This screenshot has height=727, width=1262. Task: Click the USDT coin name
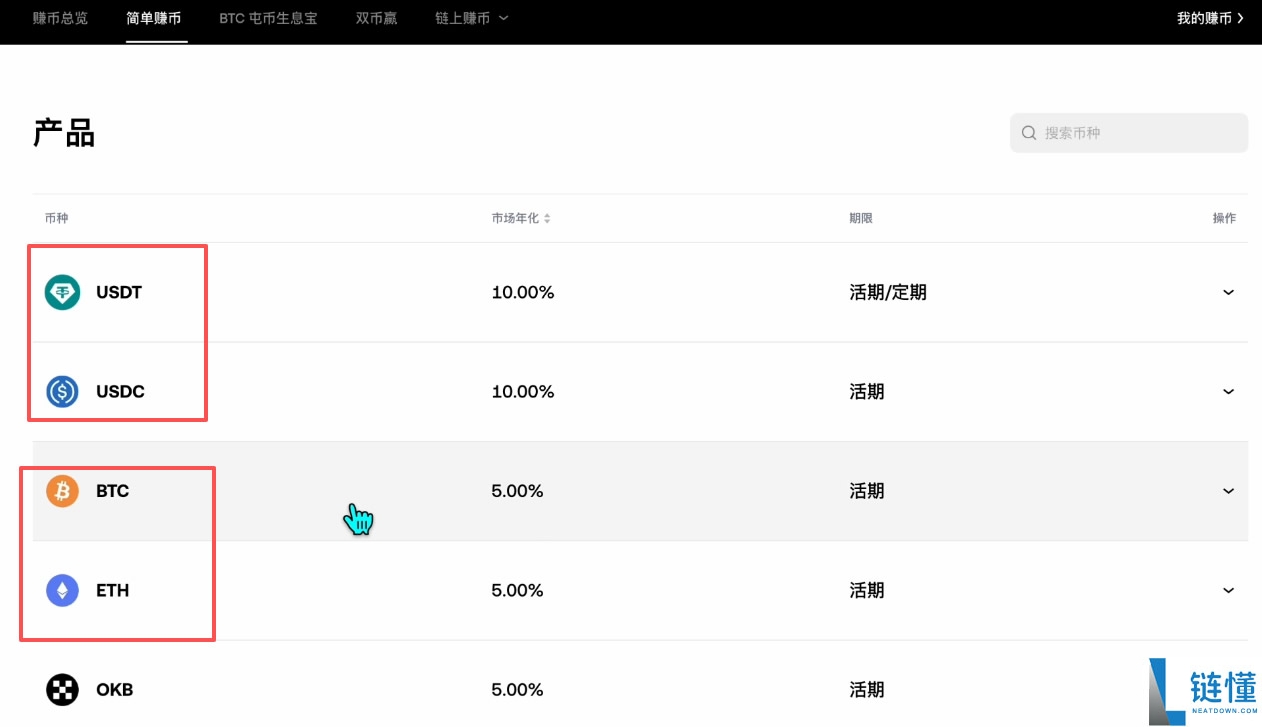pos(119,292)
